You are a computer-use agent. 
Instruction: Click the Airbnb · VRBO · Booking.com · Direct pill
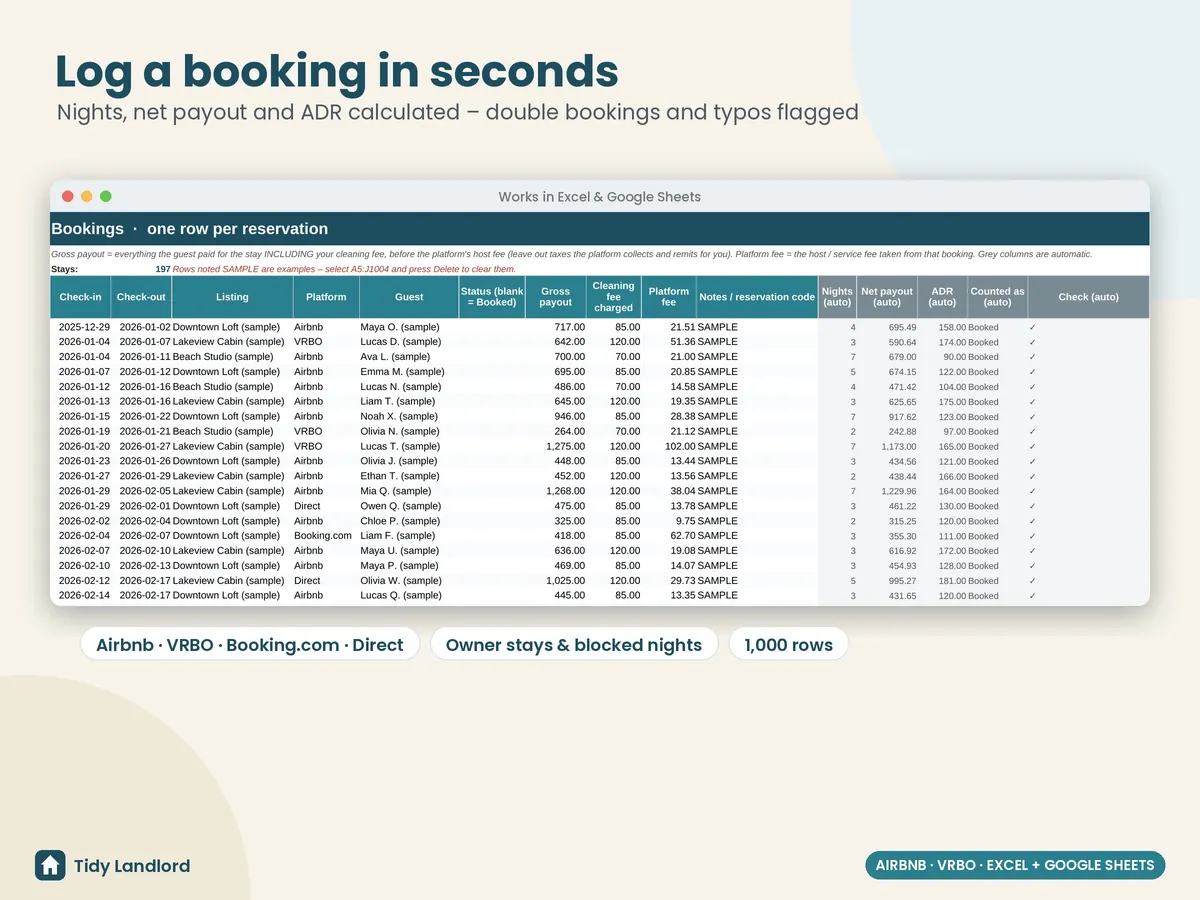[x=250, y=645]
